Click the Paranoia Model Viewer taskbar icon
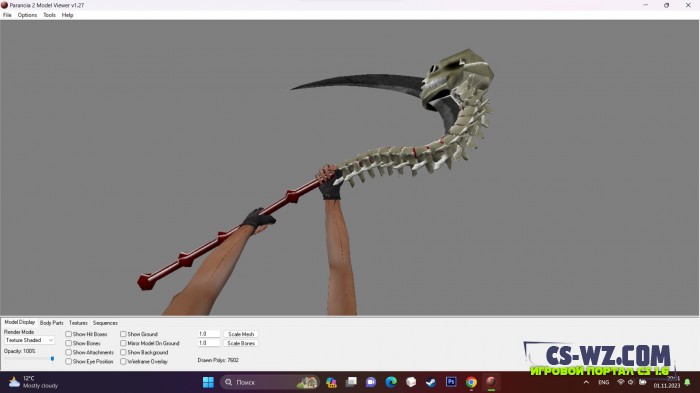 491,382
